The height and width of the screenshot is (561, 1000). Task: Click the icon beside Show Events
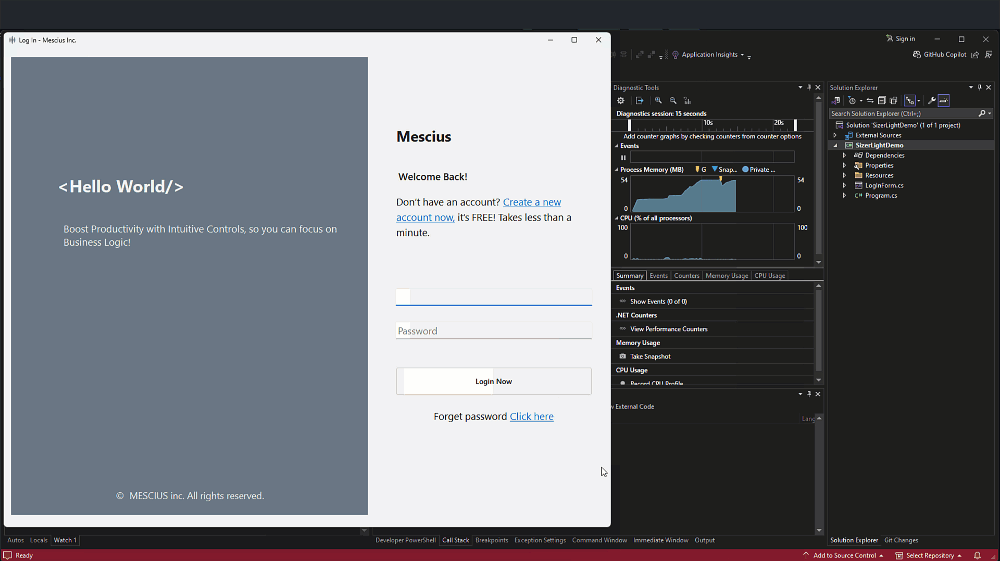[x=623, y=302]
